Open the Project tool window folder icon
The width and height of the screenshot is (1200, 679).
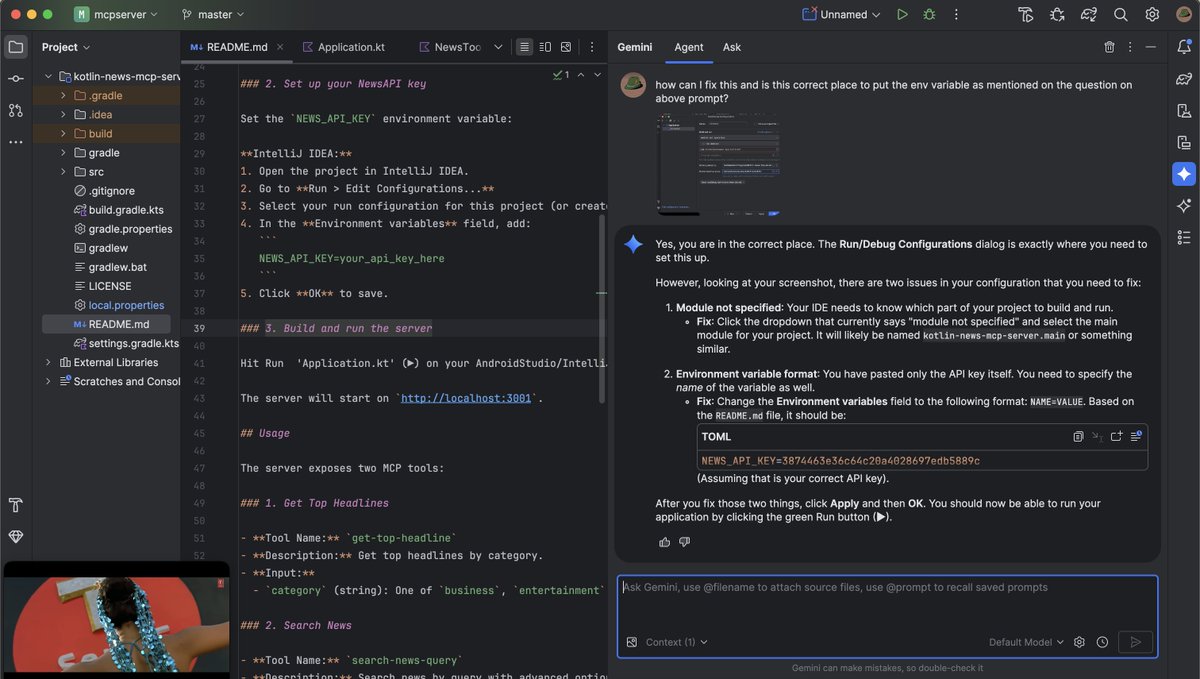pyautogui.click(x=16, y=47)
